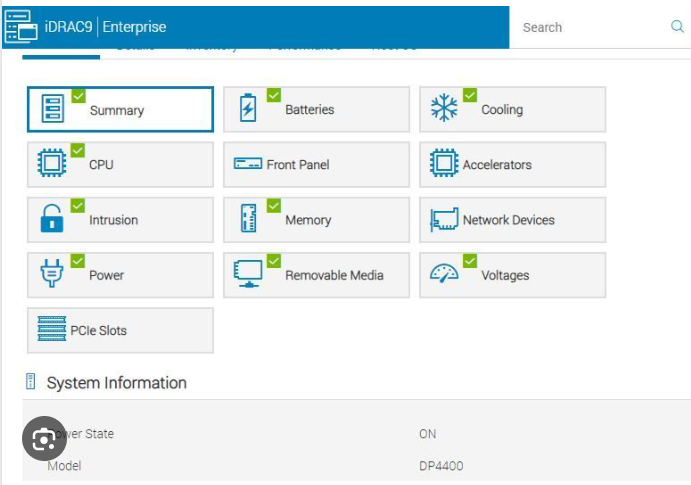Click the padlock Intrusion icon
The image size is (691, 485).
pyautogui.click(x=52, y=220)
